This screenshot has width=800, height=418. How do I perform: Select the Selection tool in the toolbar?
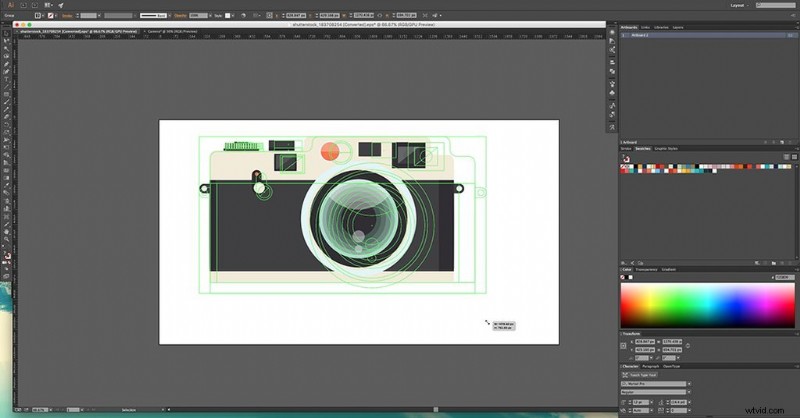click(6, 33)
